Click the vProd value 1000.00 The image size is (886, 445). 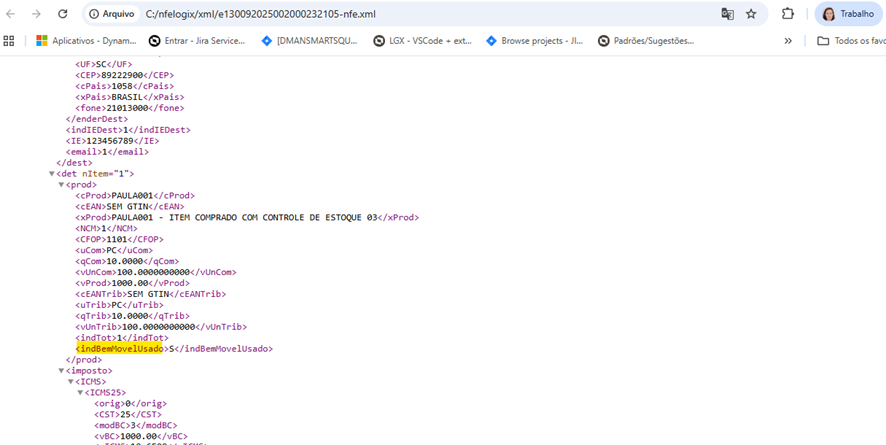click(132, 283)
